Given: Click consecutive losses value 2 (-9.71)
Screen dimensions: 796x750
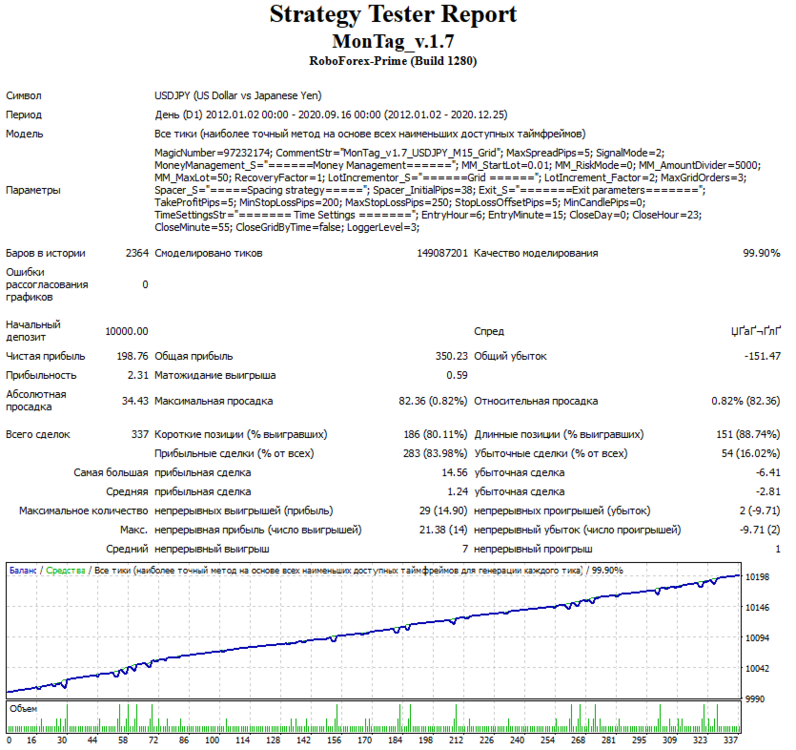Looking at the screenshot, I should 760,510.
